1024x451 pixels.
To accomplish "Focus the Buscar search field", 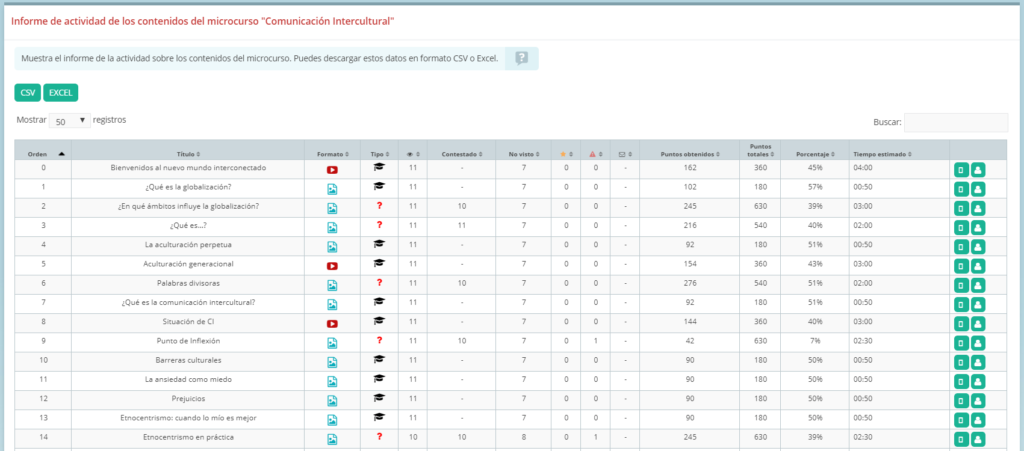I will tap(955, 123).
